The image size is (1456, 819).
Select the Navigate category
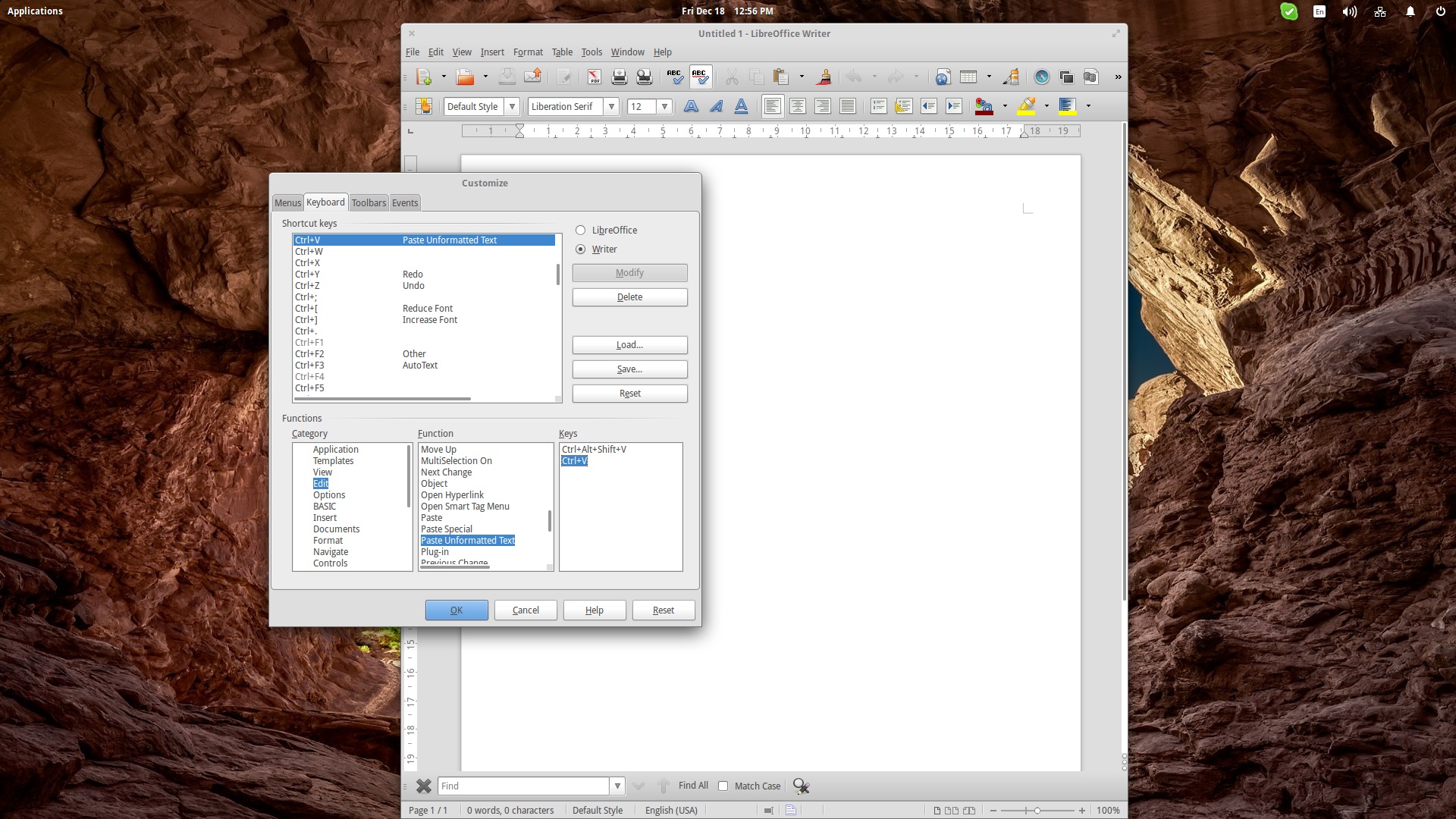pyautogui.click(x=331, y=552)
